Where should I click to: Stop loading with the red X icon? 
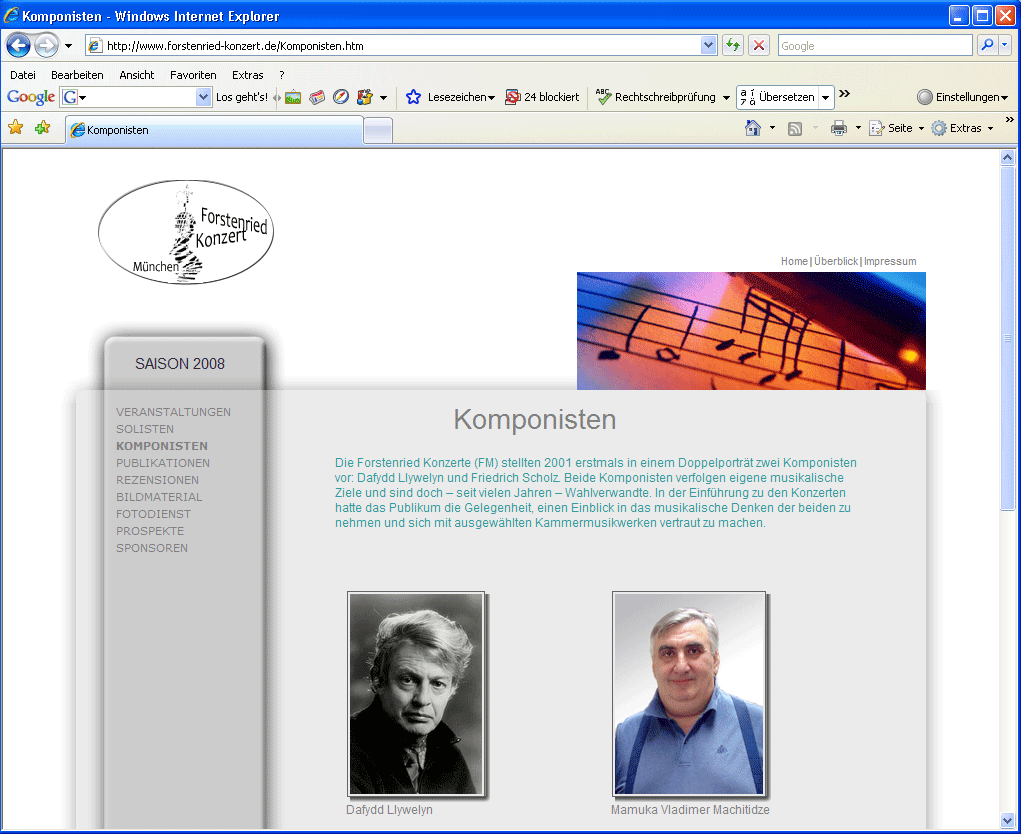click(x=759, y=46)
